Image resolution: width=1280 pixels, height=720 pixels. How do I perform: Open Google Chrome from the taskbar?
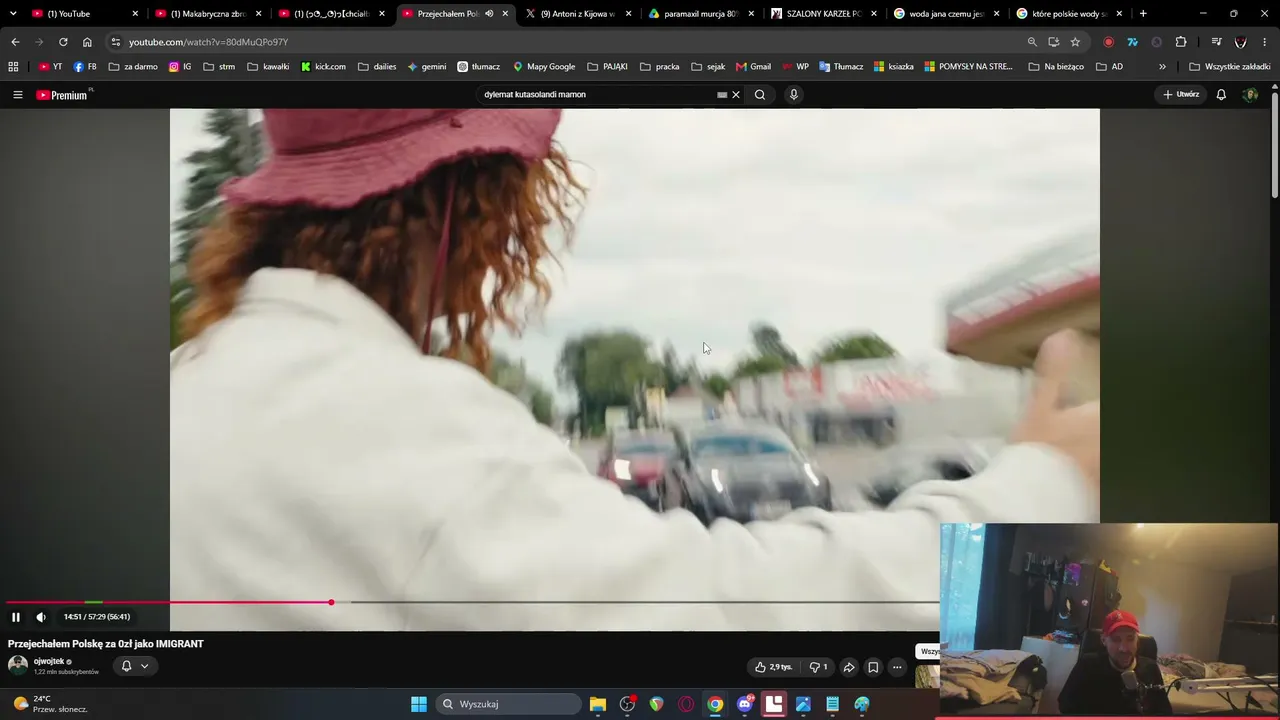(x=715, y=704)
